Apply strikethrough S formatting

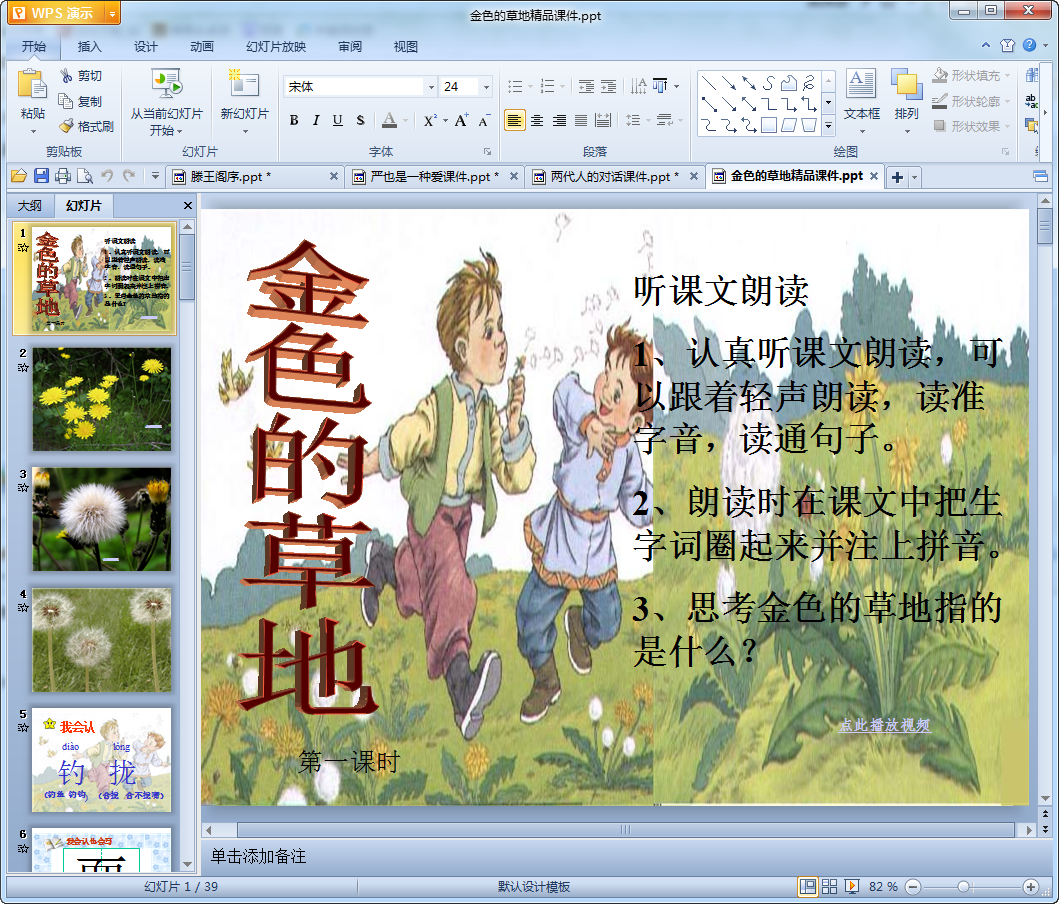click(x=360, y=120)
